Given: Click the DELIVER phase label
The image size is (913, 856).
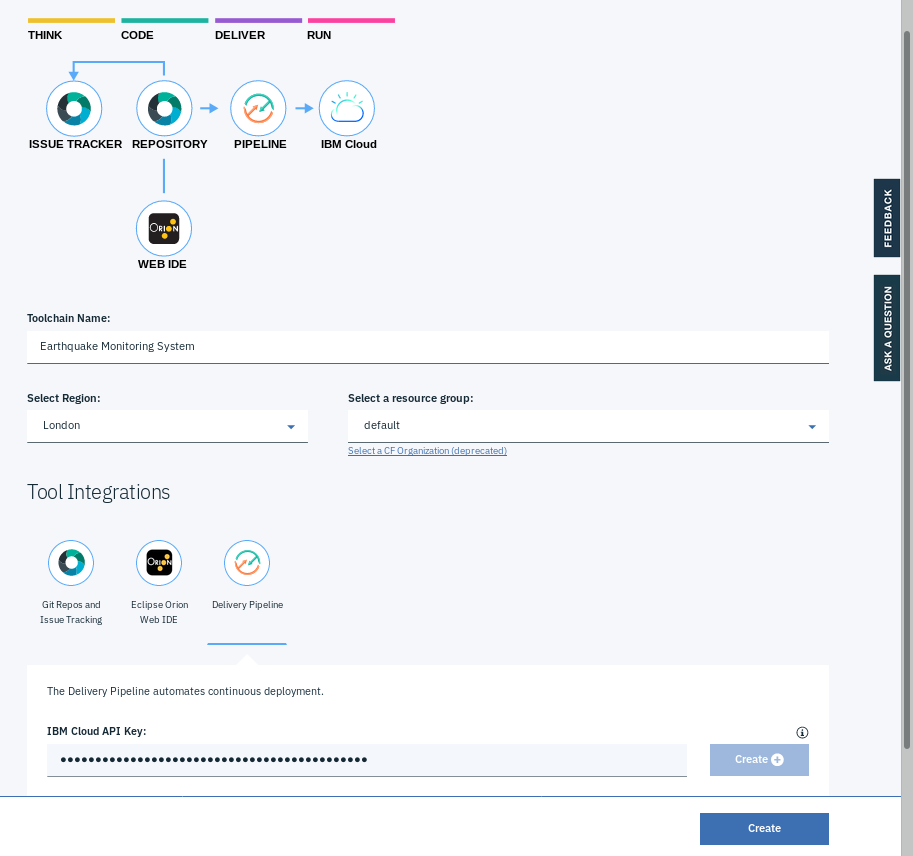Looking at the screenshot, I should tap(240, 35).
